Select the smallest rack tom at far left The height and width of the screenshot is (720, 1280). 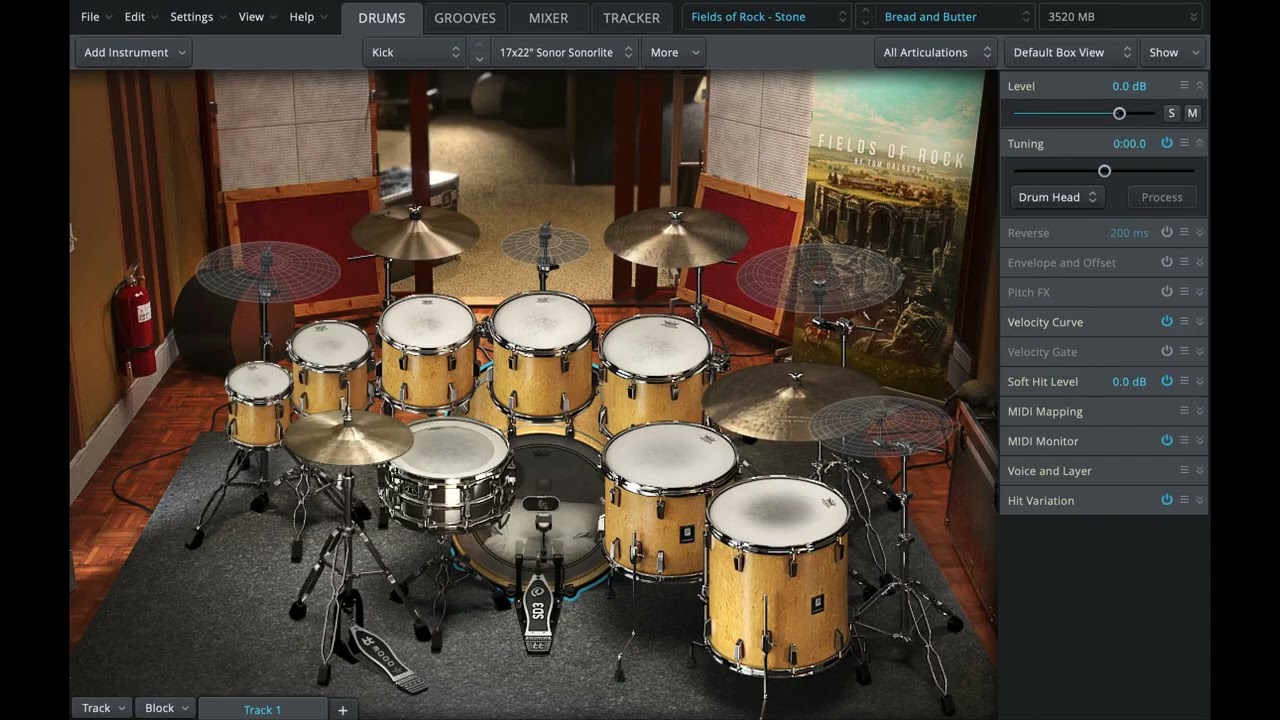259,403
